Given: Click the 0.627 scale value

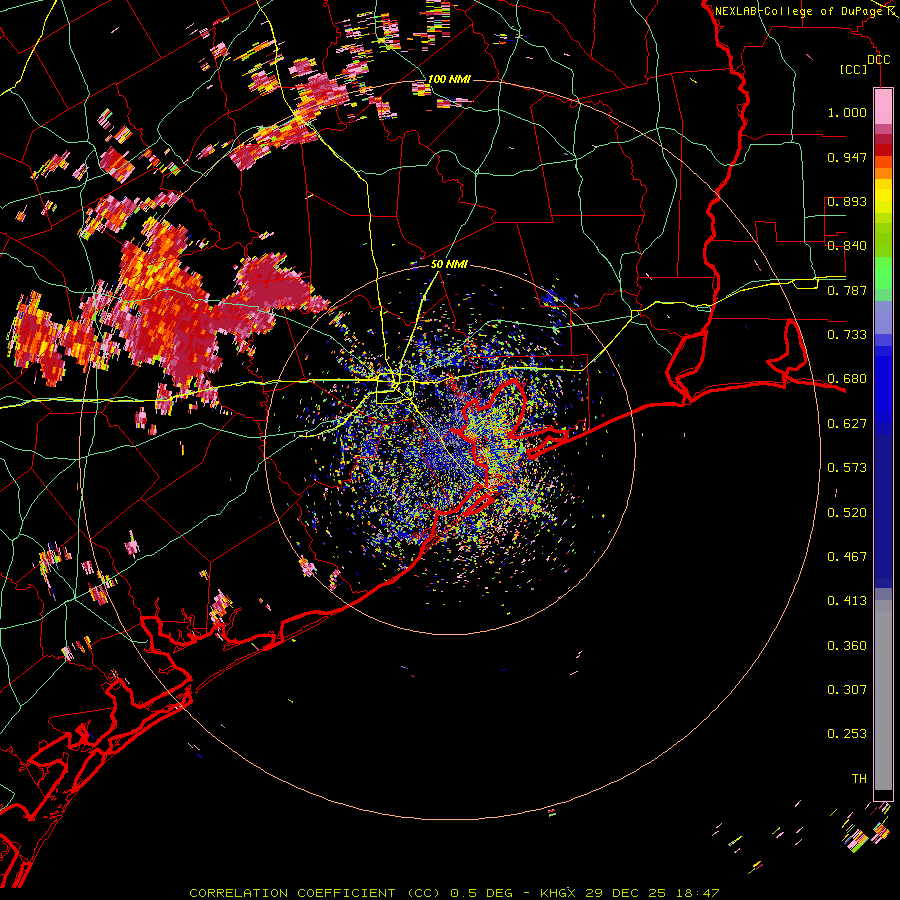Looking at the screenshot, I should (847, 424).
